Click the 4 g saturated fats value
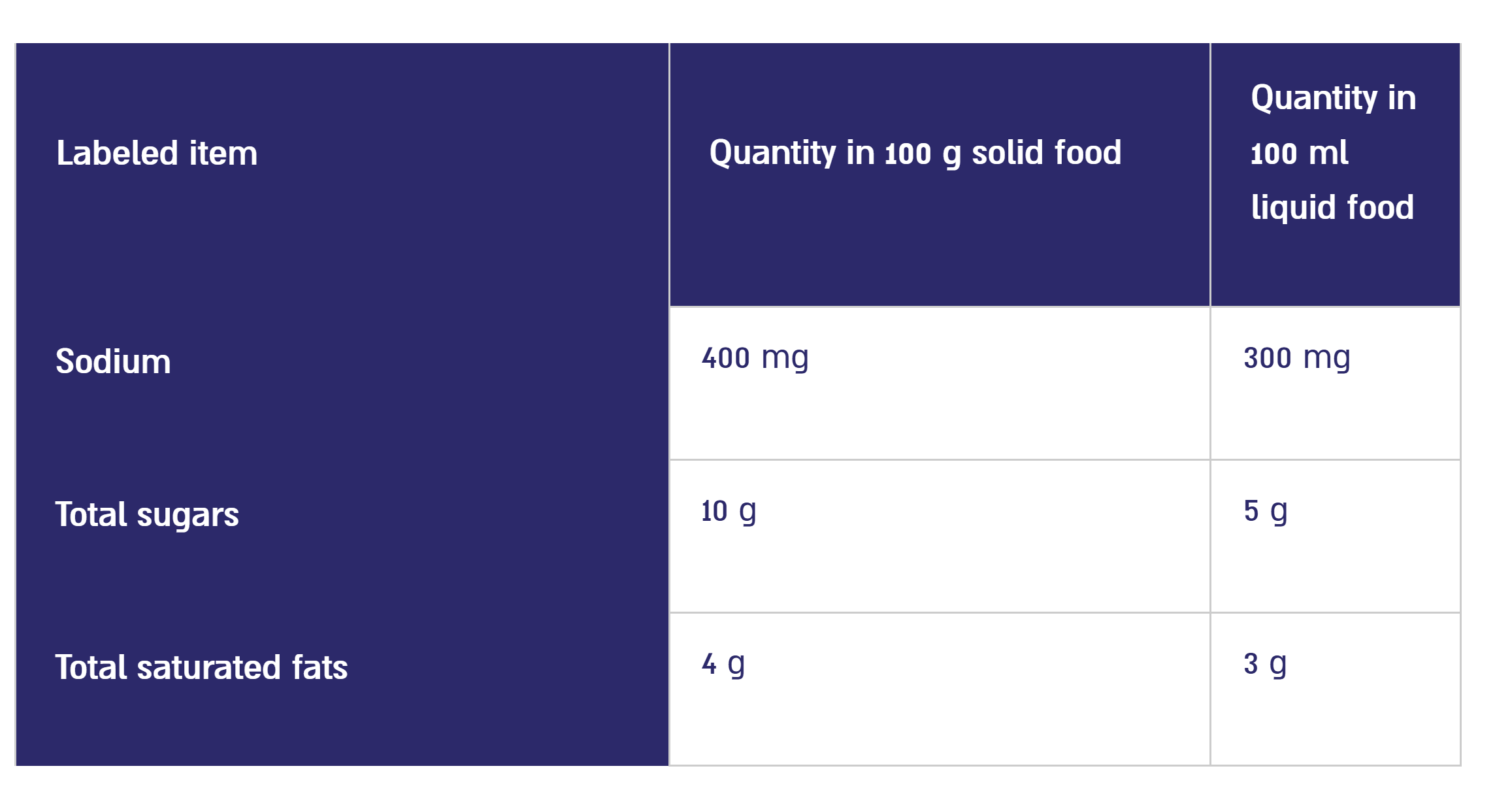Screen dimensions: 1512x794 723,664
